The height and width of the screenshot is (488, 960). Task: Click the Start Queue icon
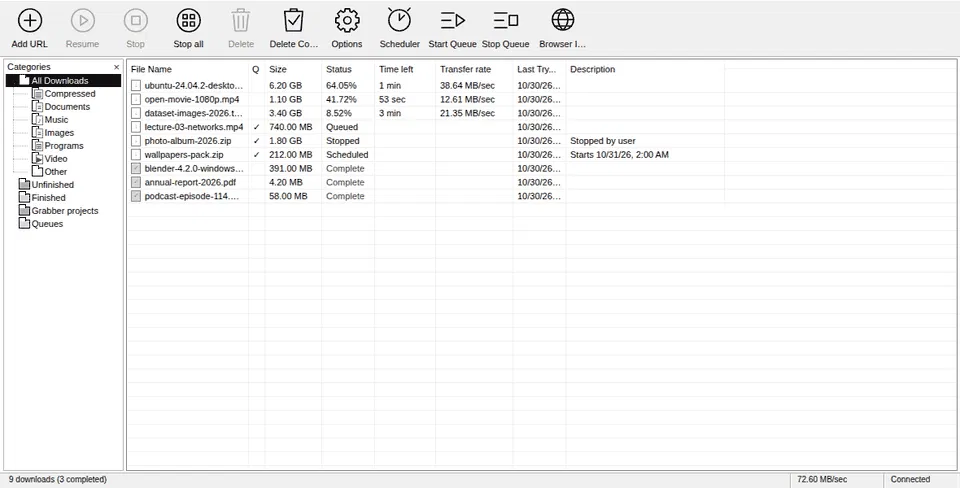[452, 21]
